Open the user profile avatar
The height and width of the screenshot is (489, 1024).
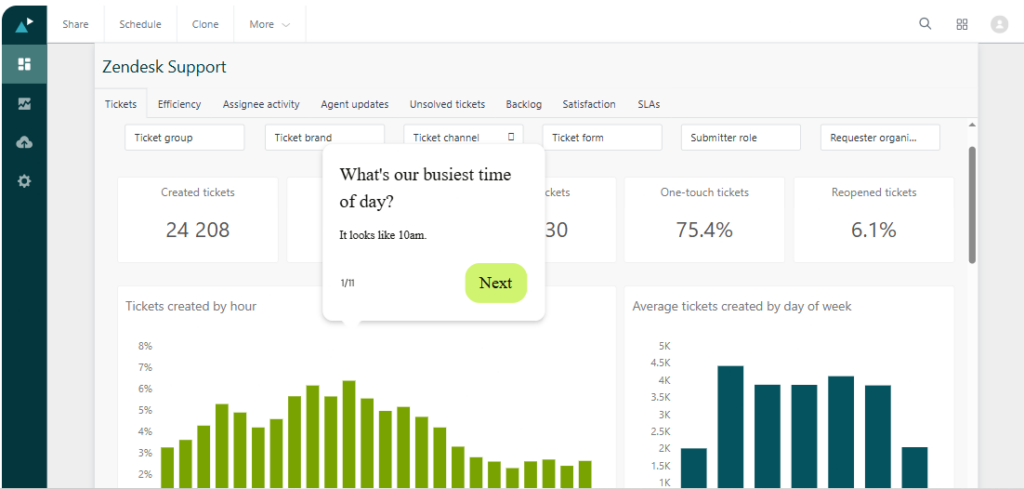tap(999, 24)
